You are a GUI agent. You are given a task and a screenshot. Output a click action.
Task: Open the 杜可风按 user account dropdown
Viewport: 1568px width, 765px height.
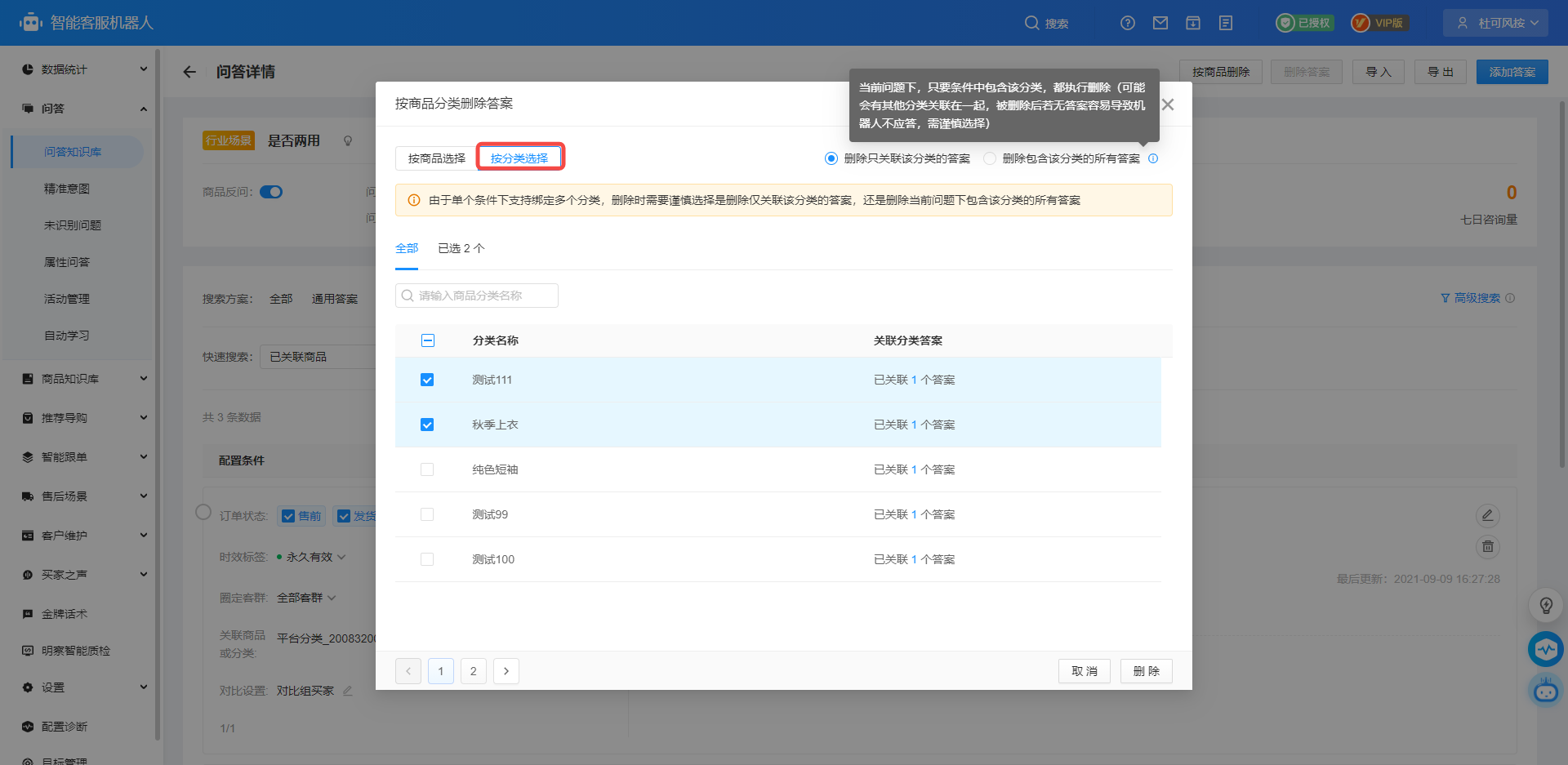tap(1495, 23)
